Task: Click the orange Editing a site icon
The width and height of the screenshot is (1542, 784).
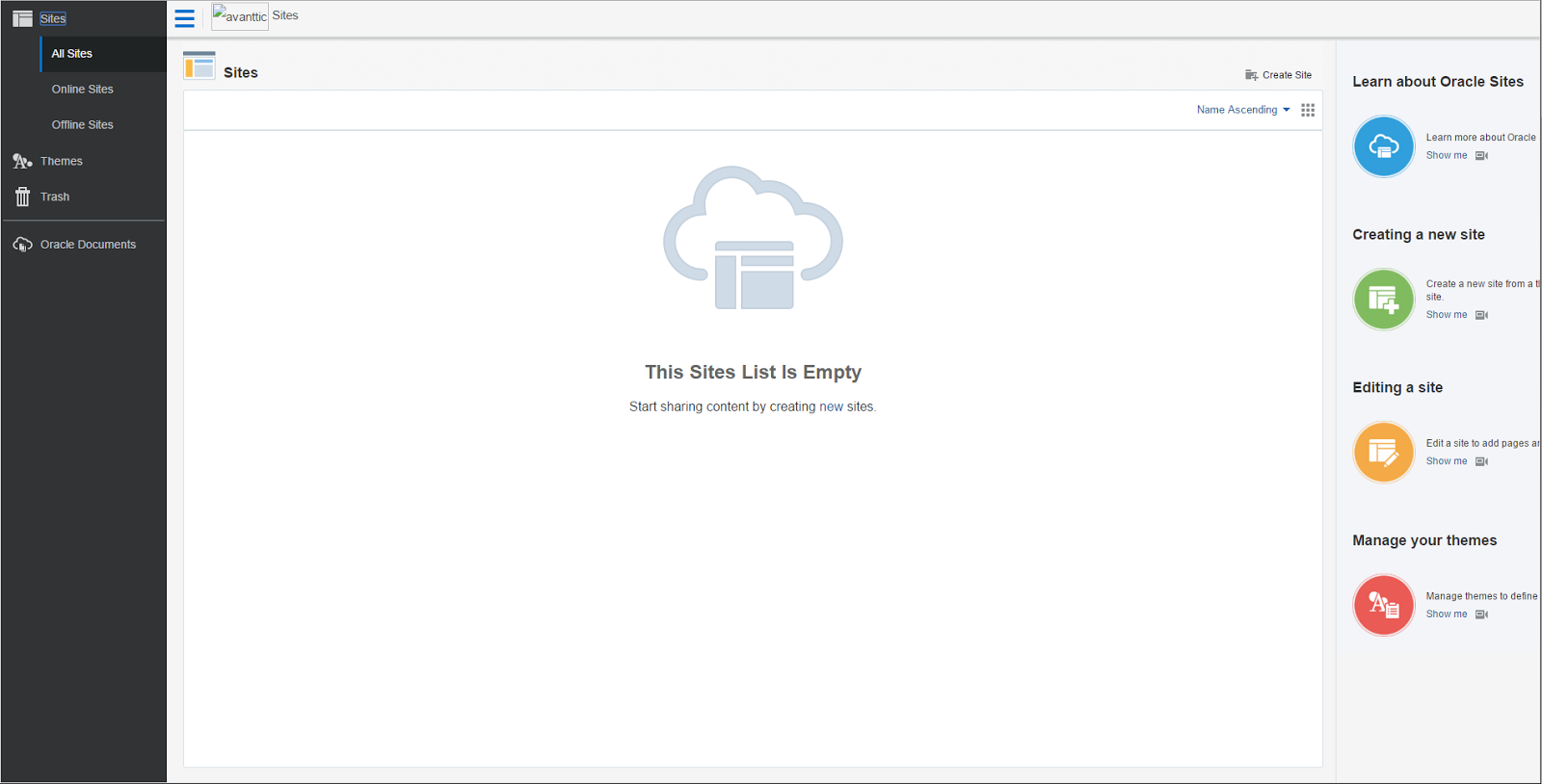Action: coord(1384,453)
